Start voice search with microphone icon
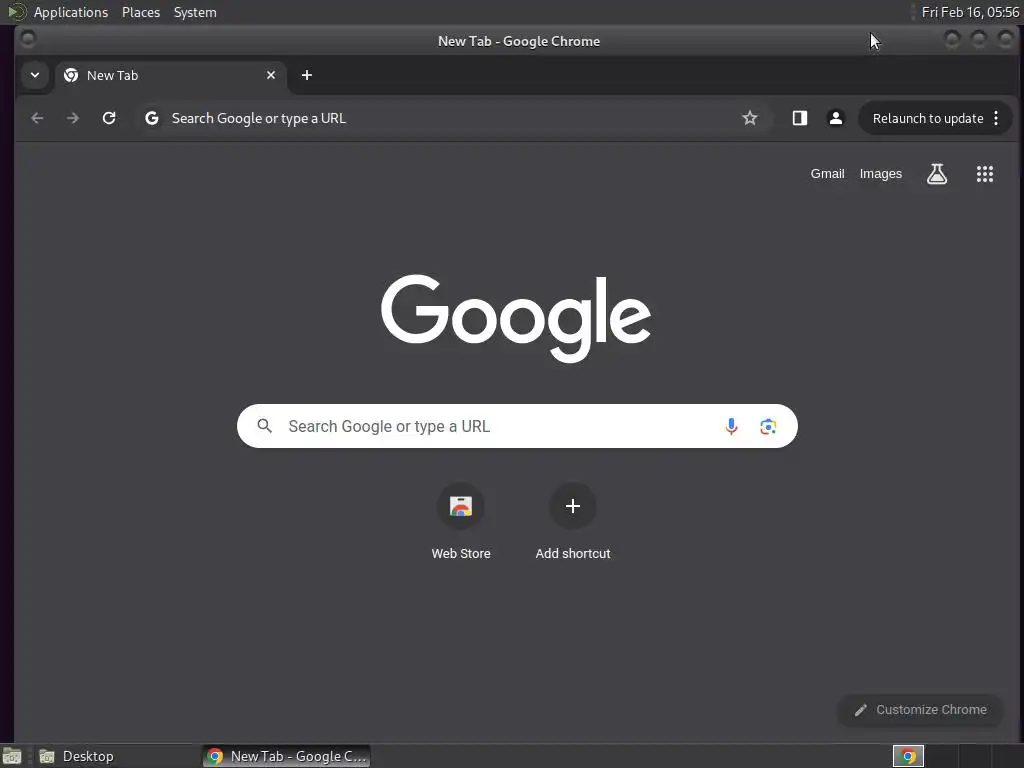The height and width of the screenshot is (768, 1024). point(731,426)
